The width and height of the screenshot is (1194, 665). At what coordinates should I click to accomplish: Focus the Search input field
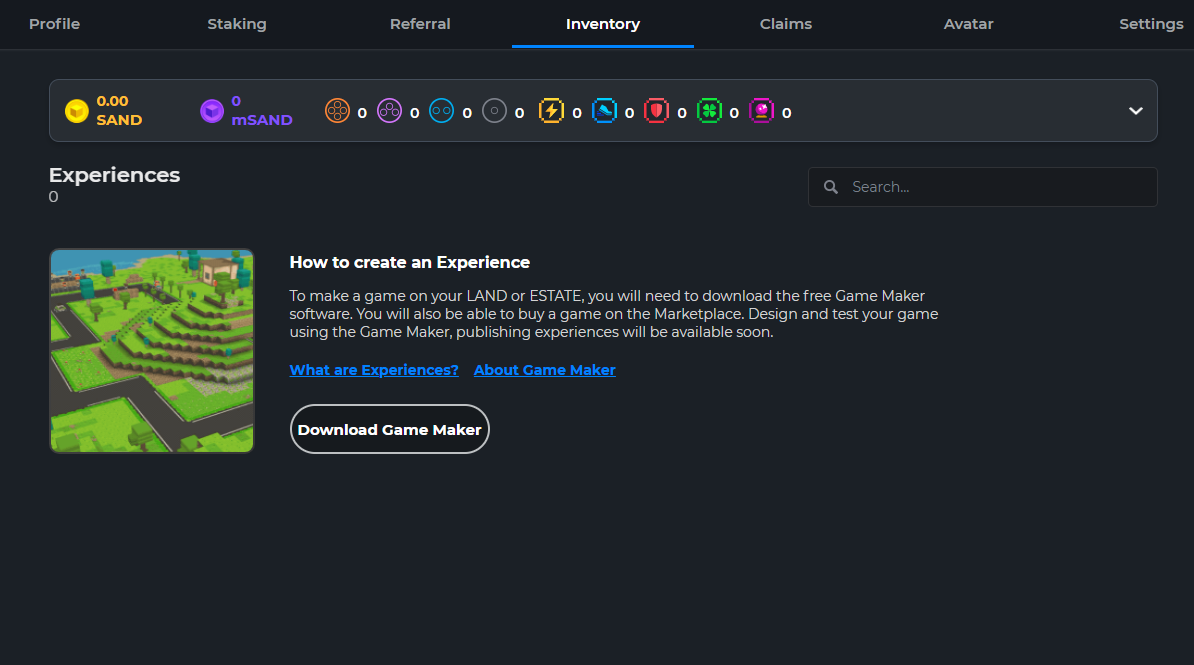pos(982,187)
